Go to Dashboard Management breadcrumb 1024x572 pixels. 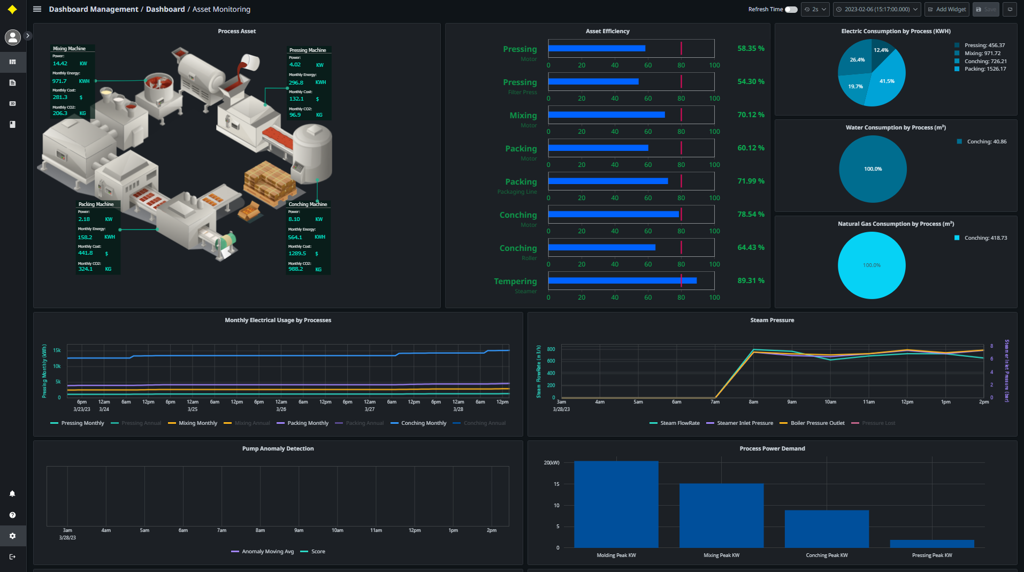coord(93,9)
